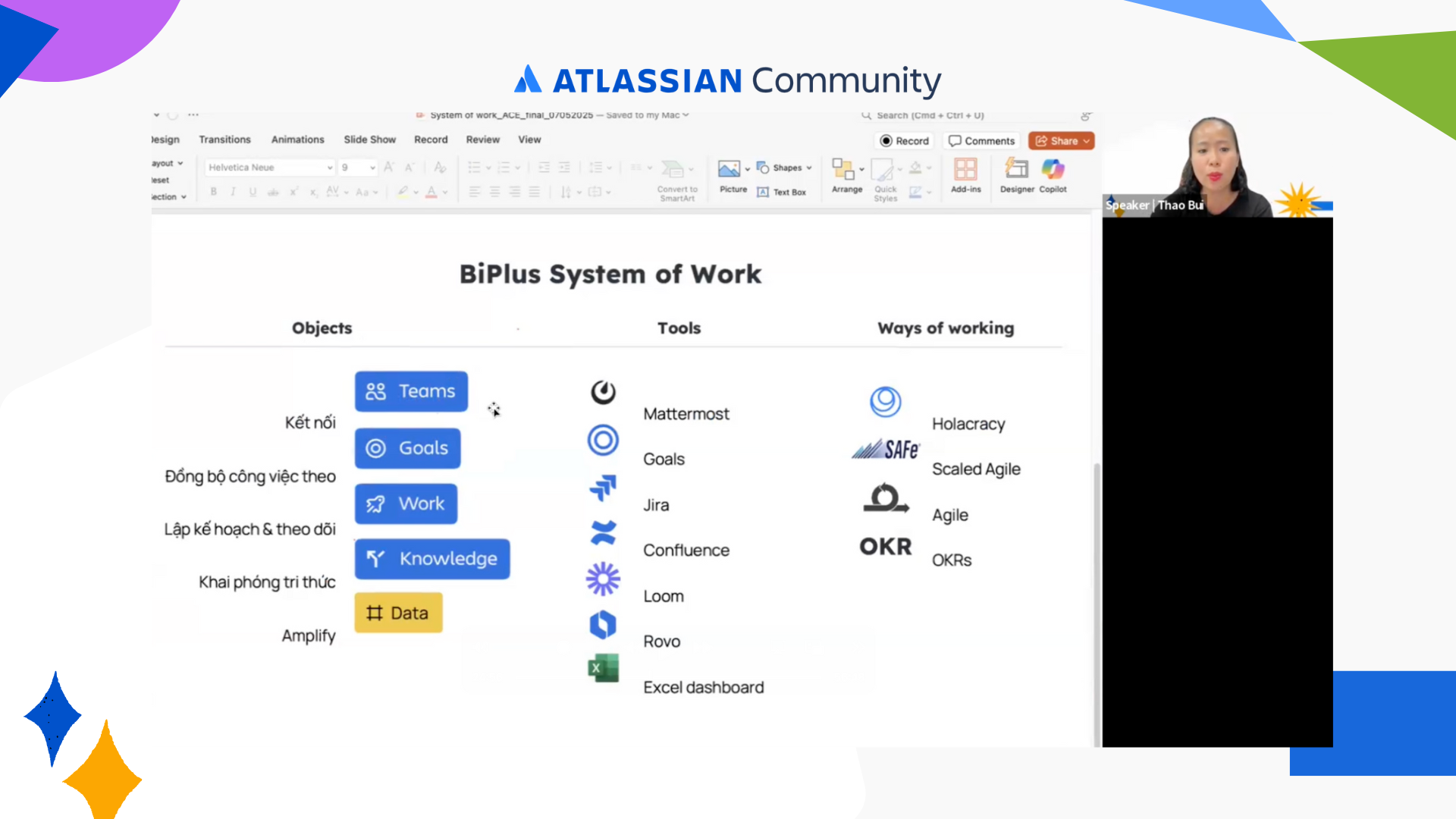
Task: Switch to the Slide Show tab
Action: tap(369, 140)
